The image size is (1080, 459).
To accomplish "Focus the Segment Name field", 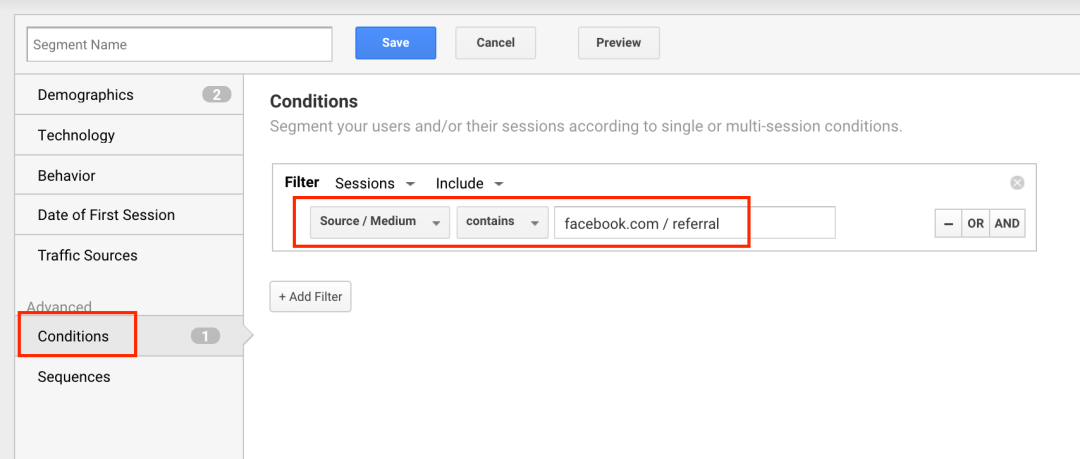I will pos(180,44).
